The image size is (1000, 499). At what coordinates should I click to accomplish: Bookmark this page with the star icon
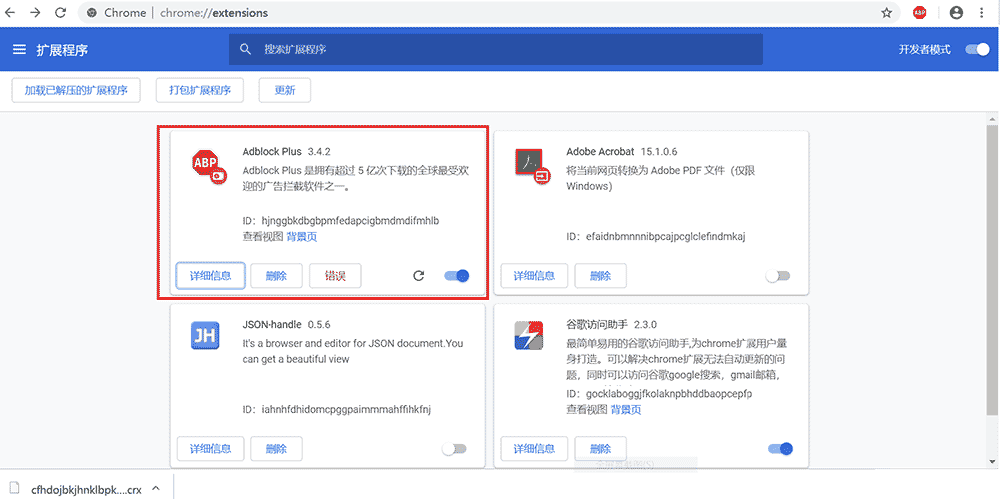pos(886,13)
